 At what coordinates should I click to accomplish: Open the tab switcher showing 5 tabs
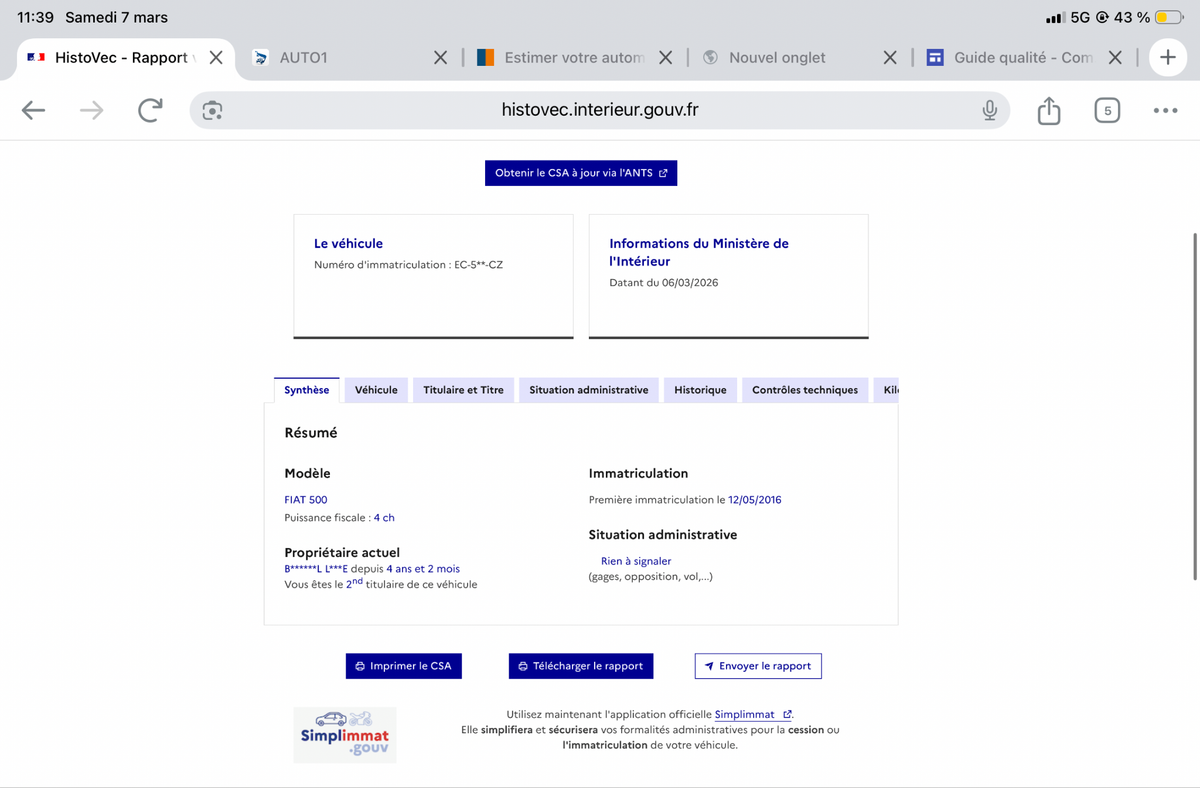click(1106, 110)
